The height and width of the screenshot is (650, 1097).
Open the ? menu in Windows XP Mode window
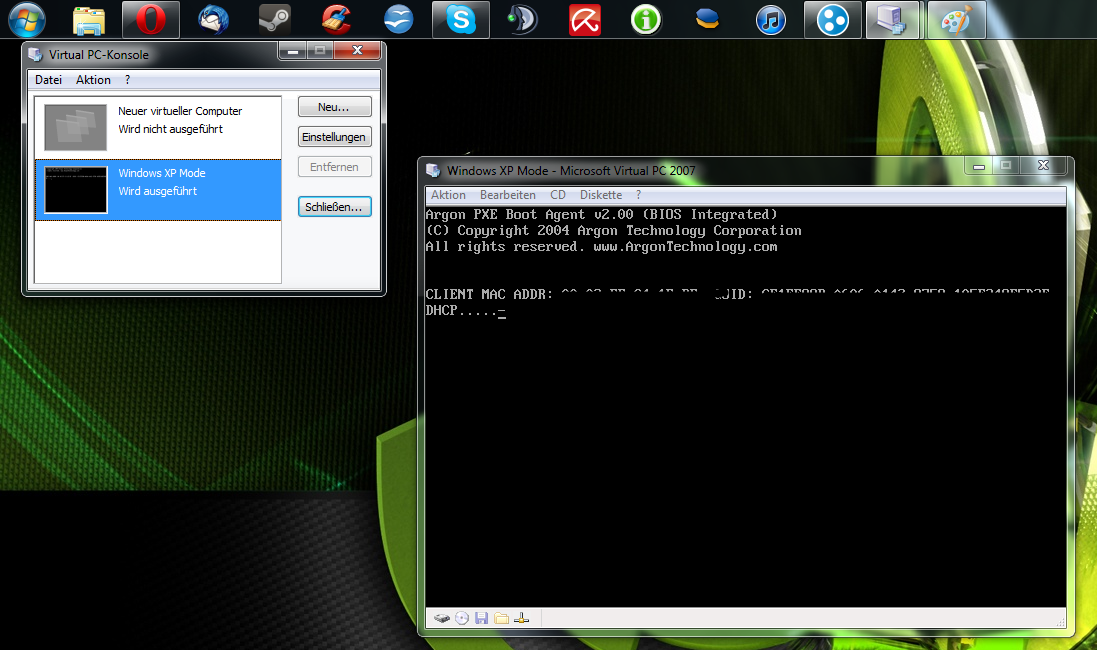tap(638, 195)
